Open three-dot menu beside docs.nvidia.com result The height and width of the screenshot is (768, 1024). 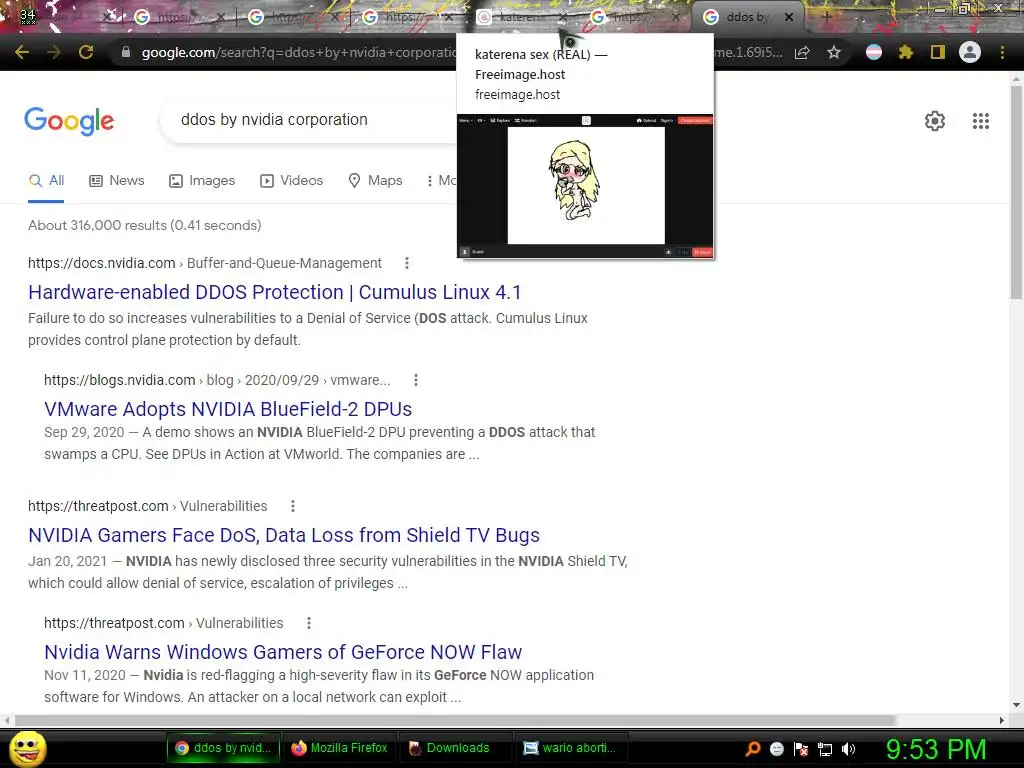click(407, 263)
